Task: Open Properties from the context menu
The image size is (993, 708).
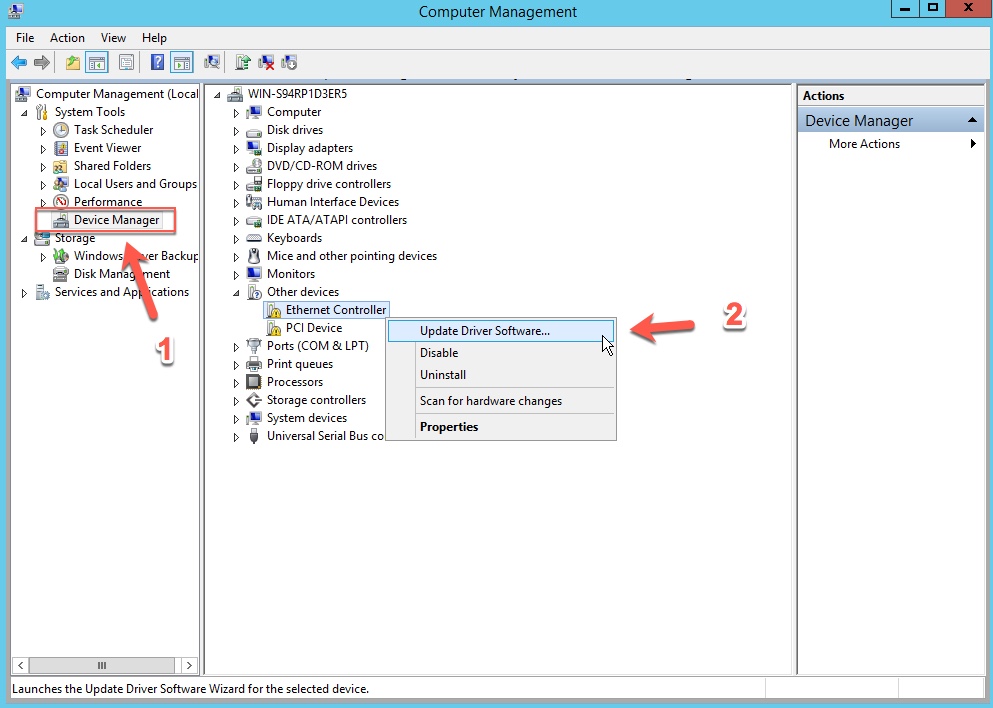Action: click(500, 427)
